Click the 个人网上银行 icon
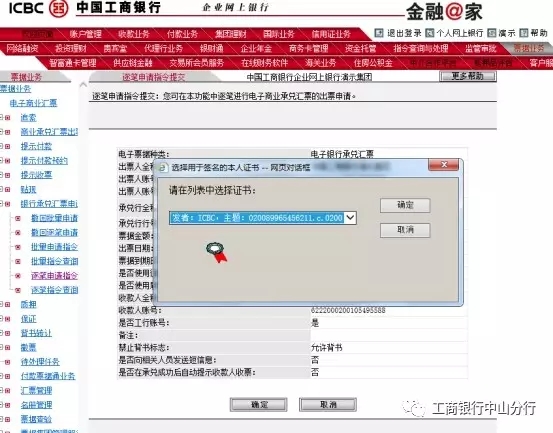The width and height of the screenshot is (553, 433). pyautogui.click(x=430, y=33)
